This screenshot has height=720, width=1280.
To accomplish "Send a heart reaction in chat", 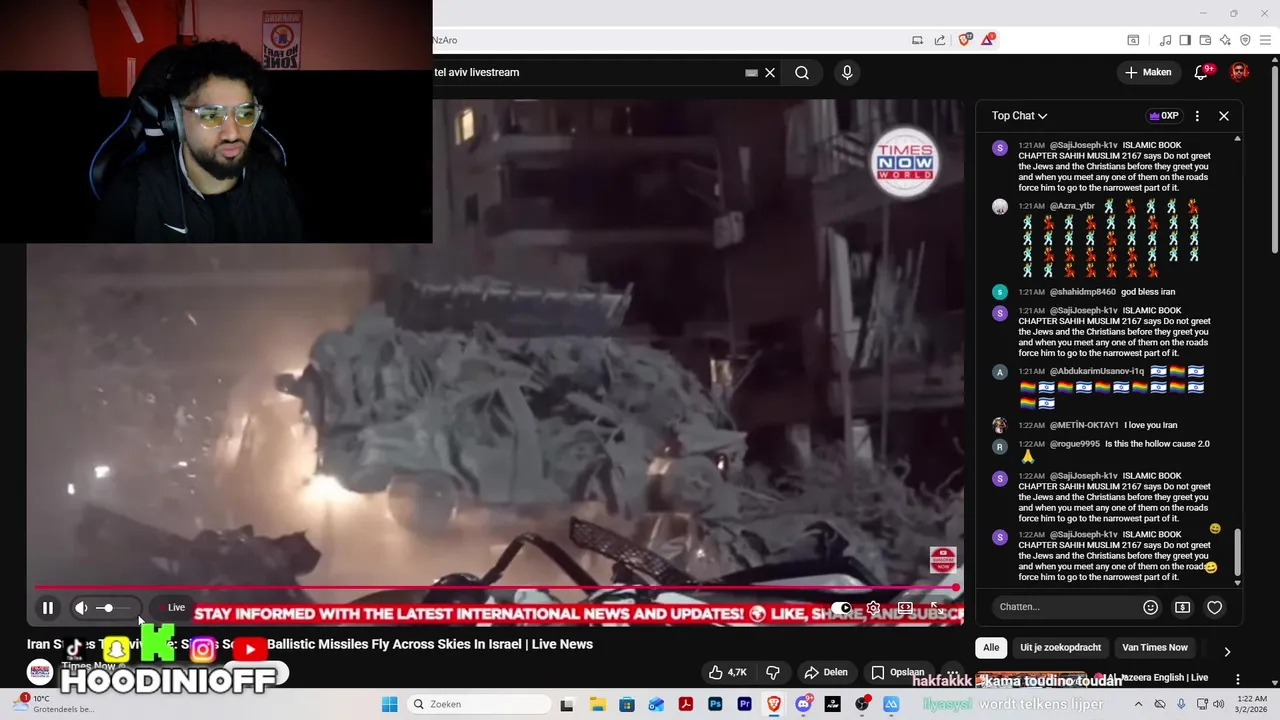I will click(1214, 607).
